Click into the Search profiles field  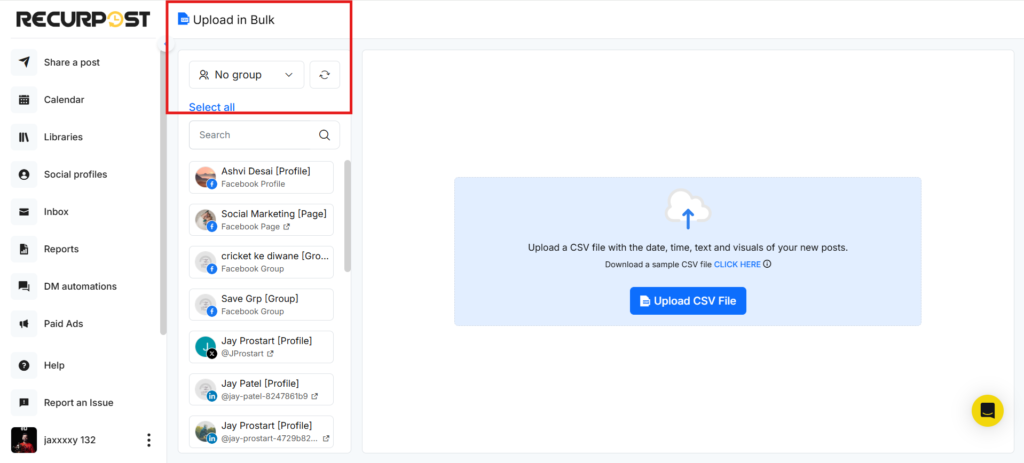click(x=264, y=135)
